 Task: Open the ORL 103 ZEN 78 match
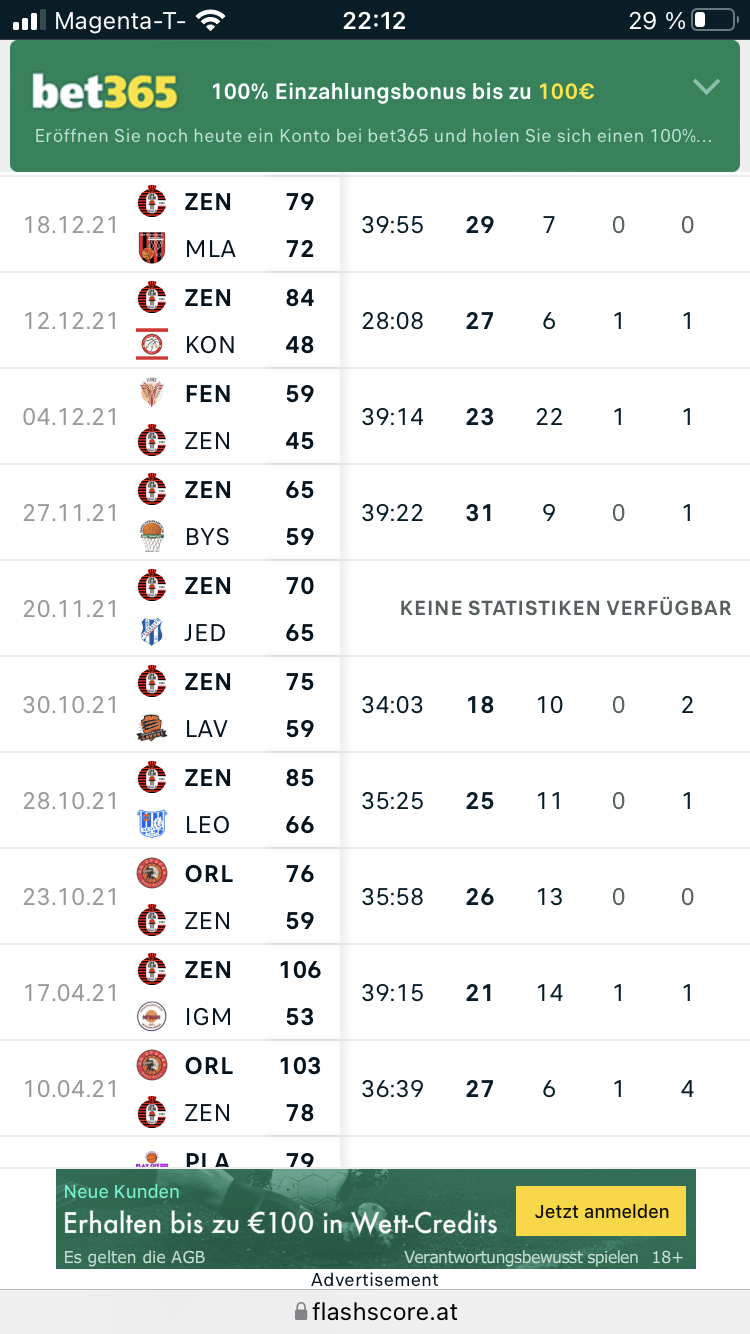coord(375,1089)
